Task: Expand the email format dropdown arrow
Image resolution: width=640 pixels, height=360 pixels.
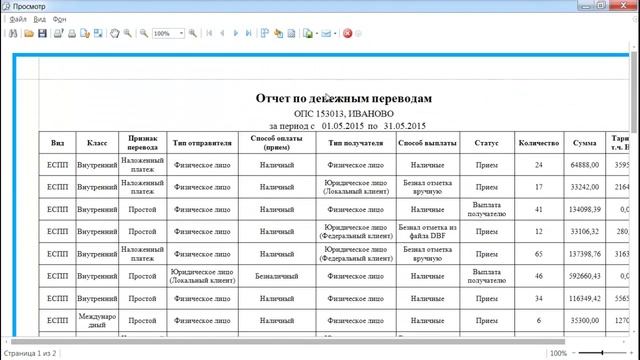Action: (x=335, y=33)
